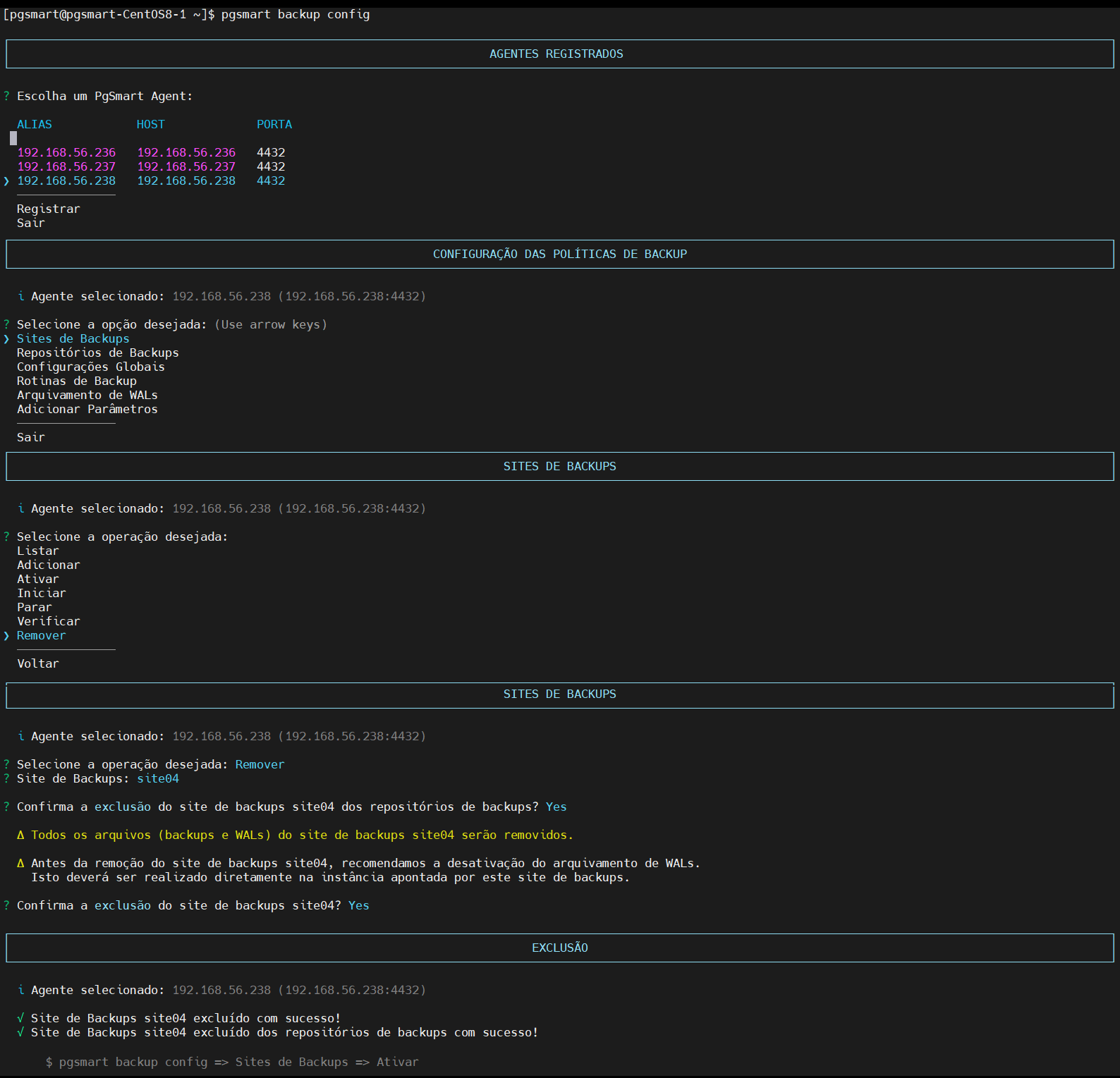Image resolution: width=1120 pixels, height=1078 pixels.
Task: Select the Verificar operation
Action: (49, 621)
